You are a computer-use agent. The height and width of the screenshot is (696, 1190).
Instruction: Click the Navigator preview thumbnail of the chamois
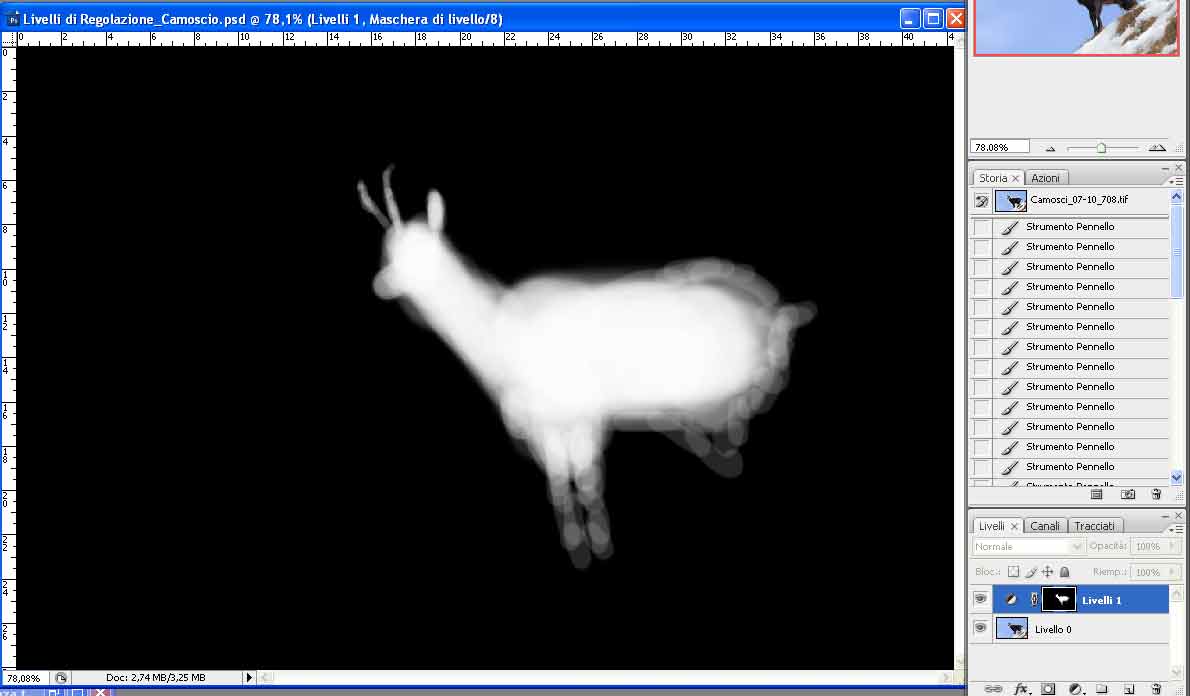1076,27
